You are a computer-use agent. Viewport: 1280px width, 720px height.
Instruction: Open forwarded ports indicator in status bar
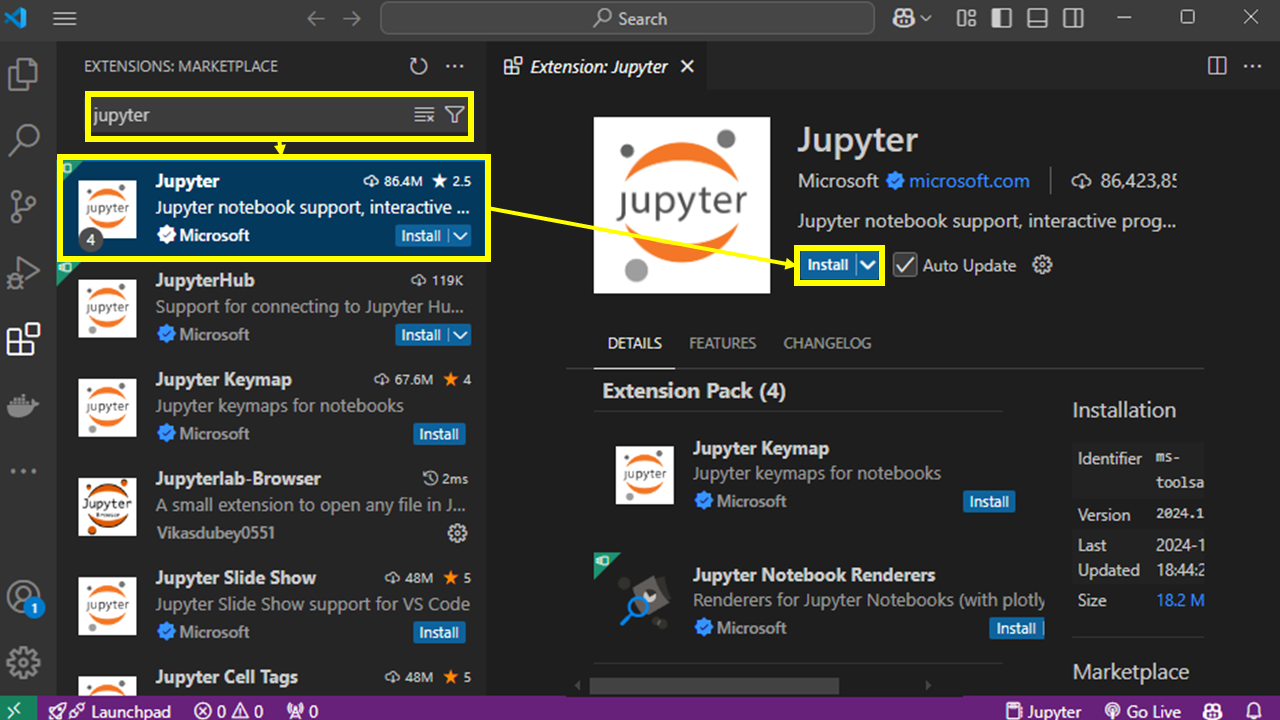(x=302, y=711)
